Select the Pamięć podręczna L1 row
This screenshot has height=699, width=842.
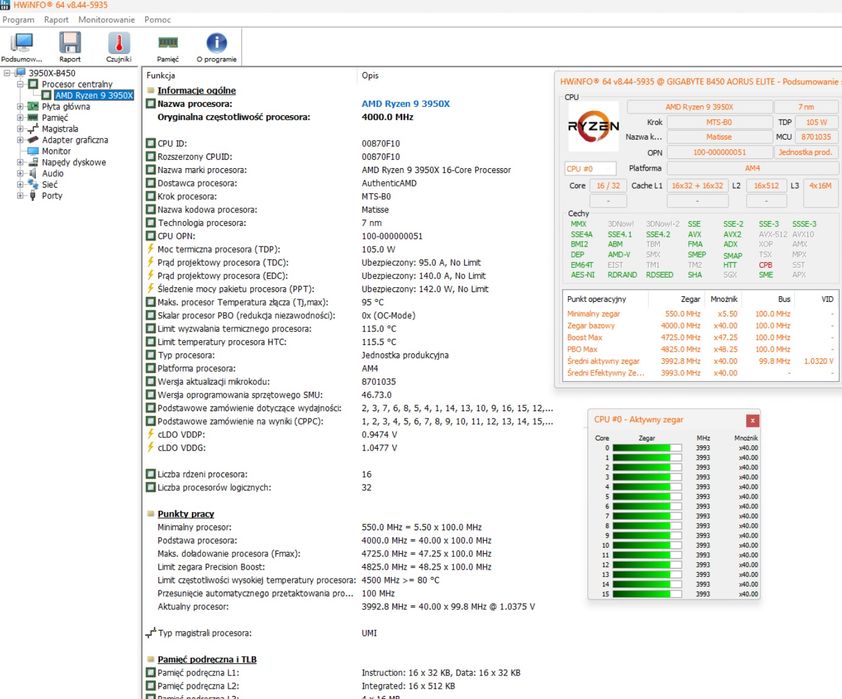pos(349,673)
